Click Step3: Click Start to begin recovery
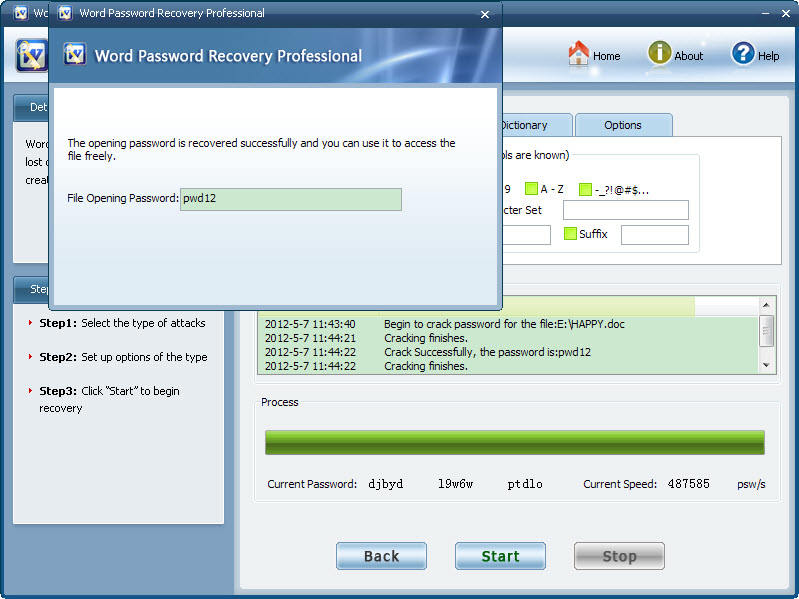Viewport: 799px width, 599px height. point(110,399)
